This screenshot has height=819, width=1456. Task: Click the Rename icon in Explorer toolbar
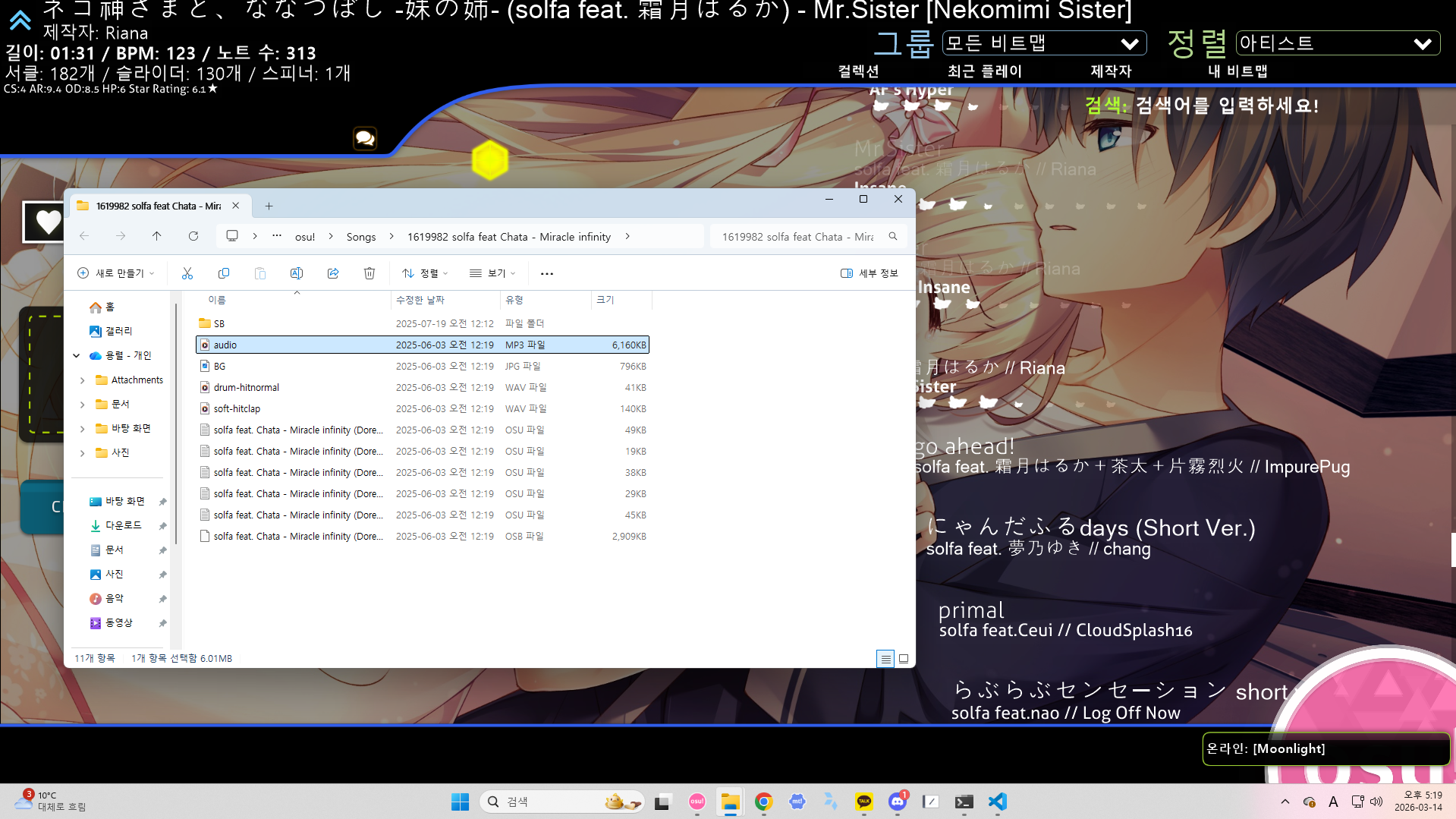(297, 273)
